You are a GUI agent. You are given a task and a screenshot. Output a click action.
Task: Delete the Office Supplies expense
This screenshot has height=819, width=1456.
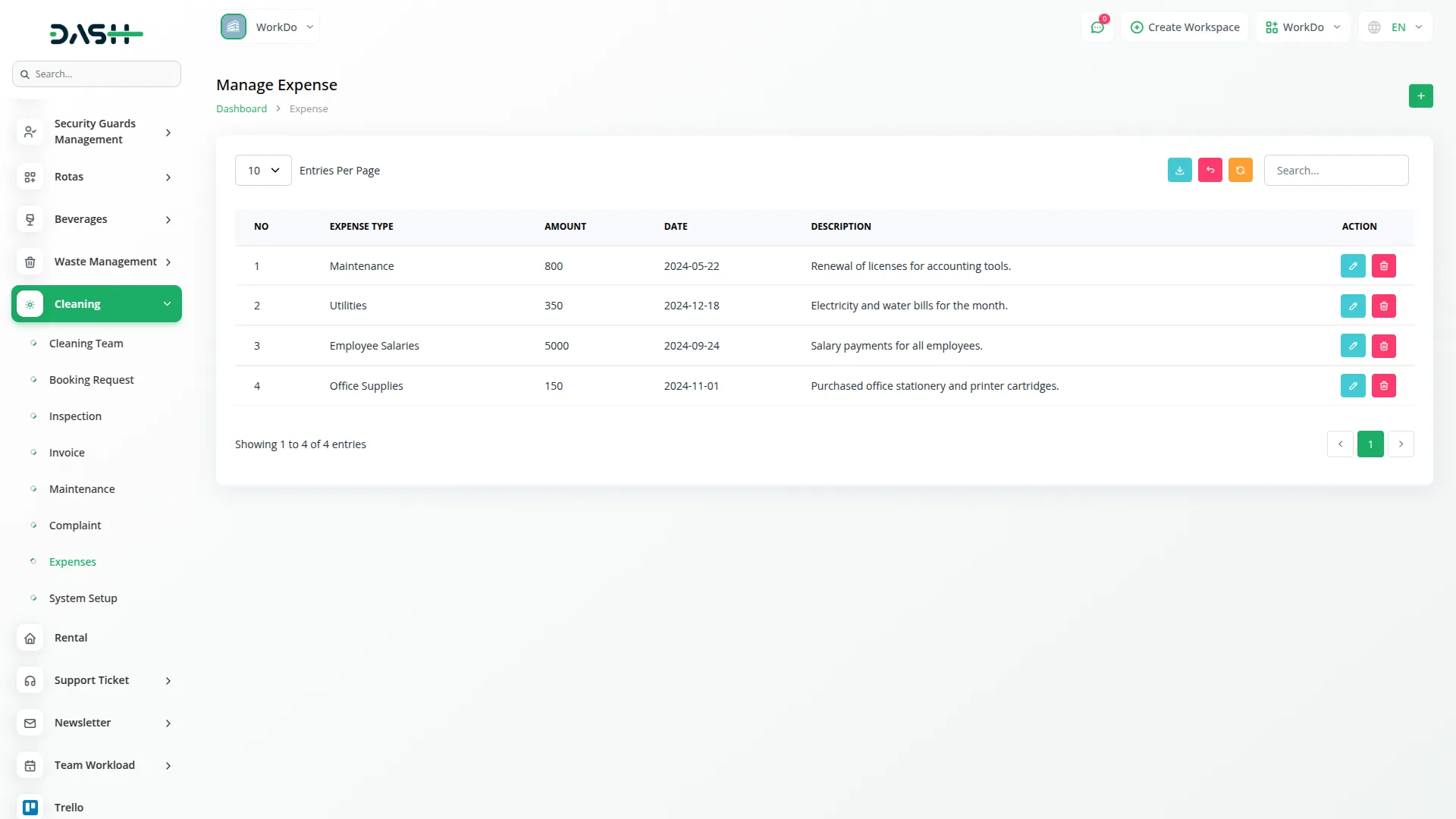pos(1383,386)
